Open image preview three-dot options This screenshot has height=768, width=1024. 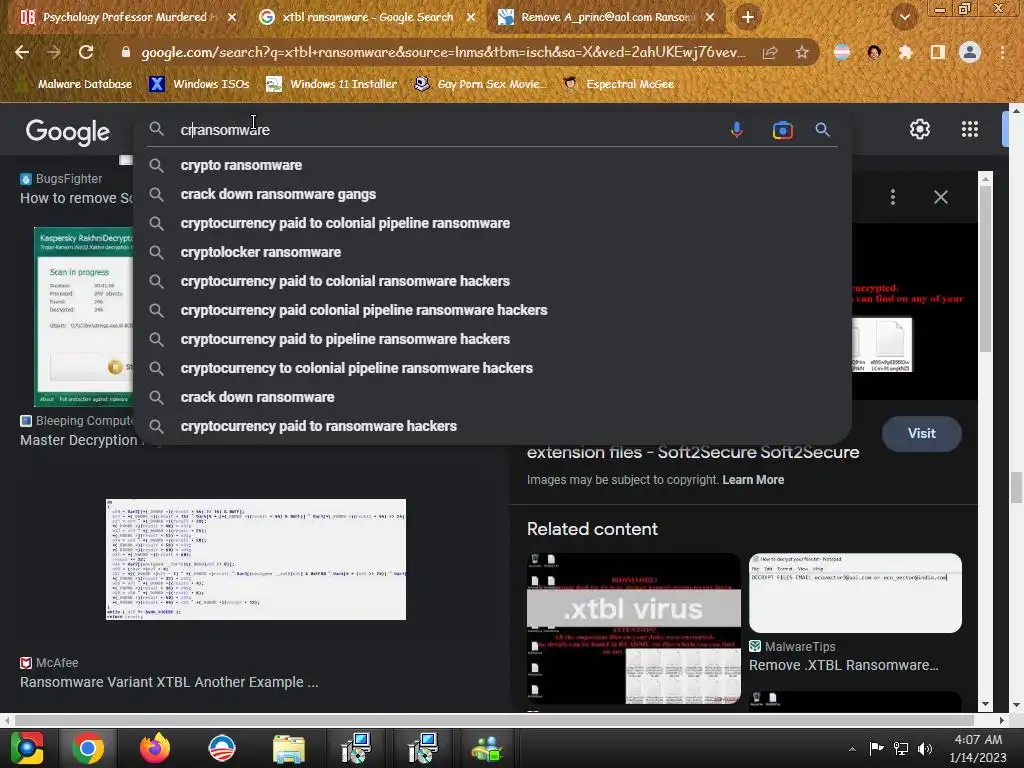point(893,197)
